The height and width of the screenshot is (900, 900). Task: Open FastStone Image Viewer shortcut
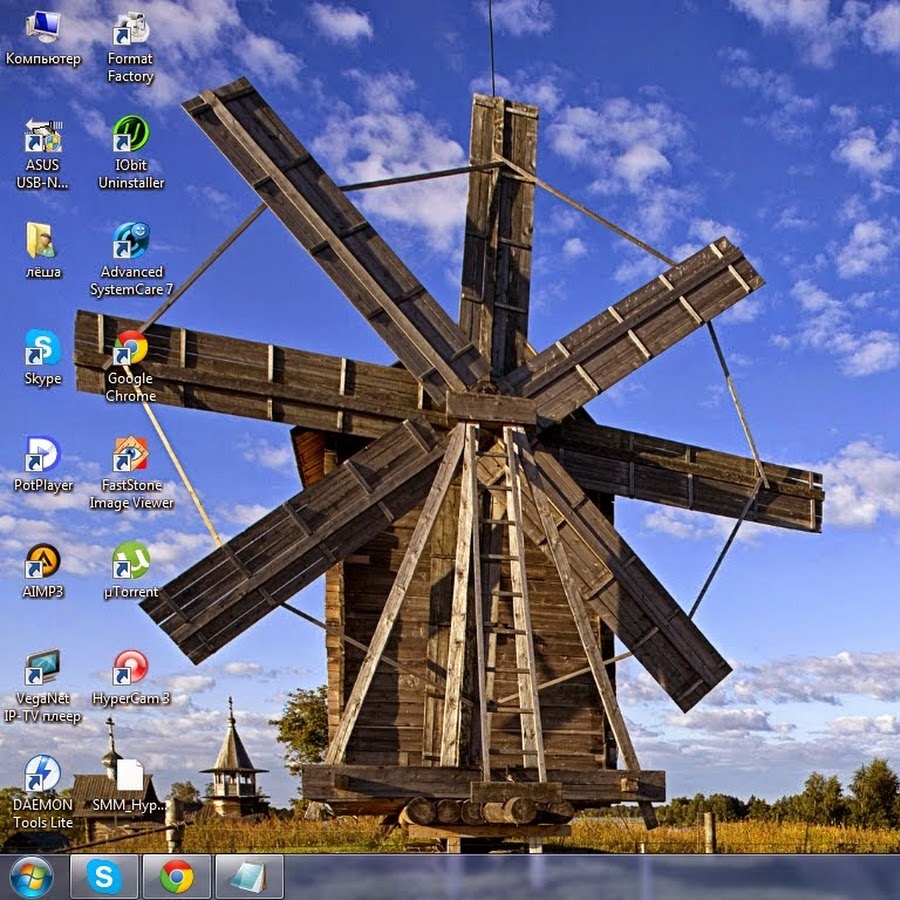(130, 455)
